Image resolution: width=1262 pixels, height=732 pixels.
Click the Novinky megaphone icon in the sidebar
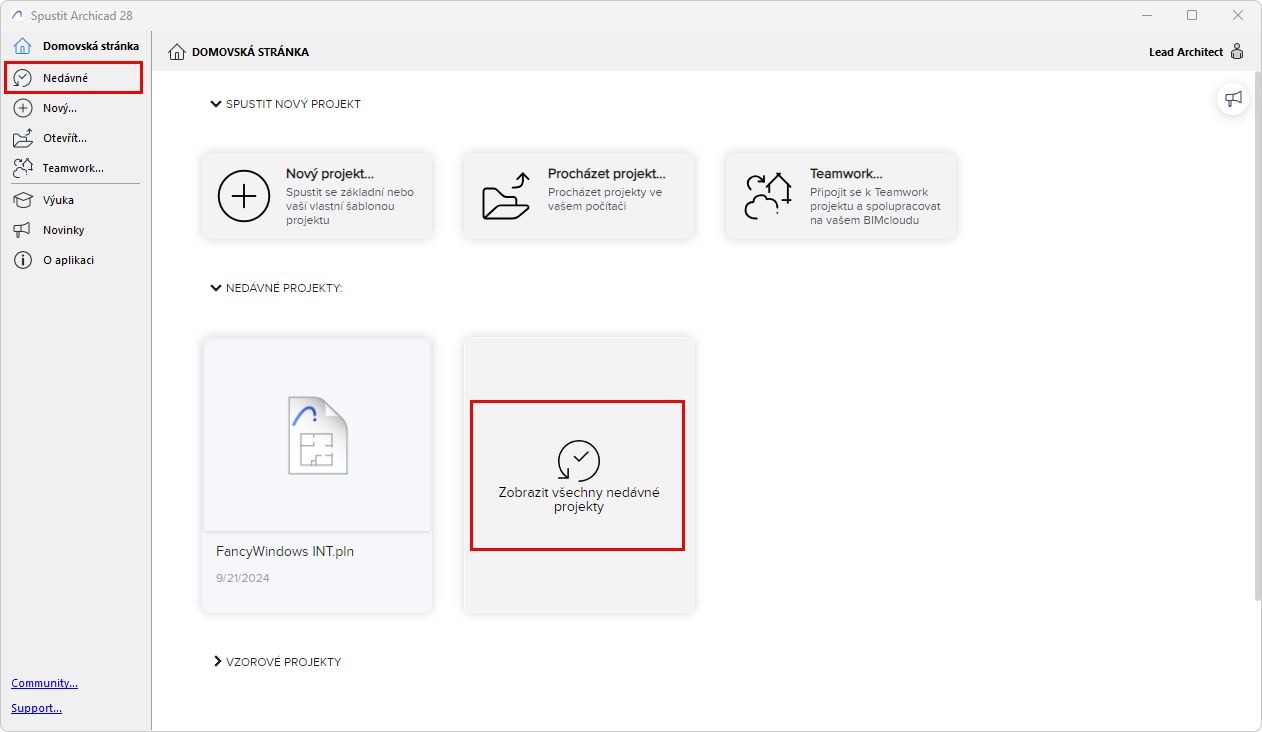click(x=22, y=230)
